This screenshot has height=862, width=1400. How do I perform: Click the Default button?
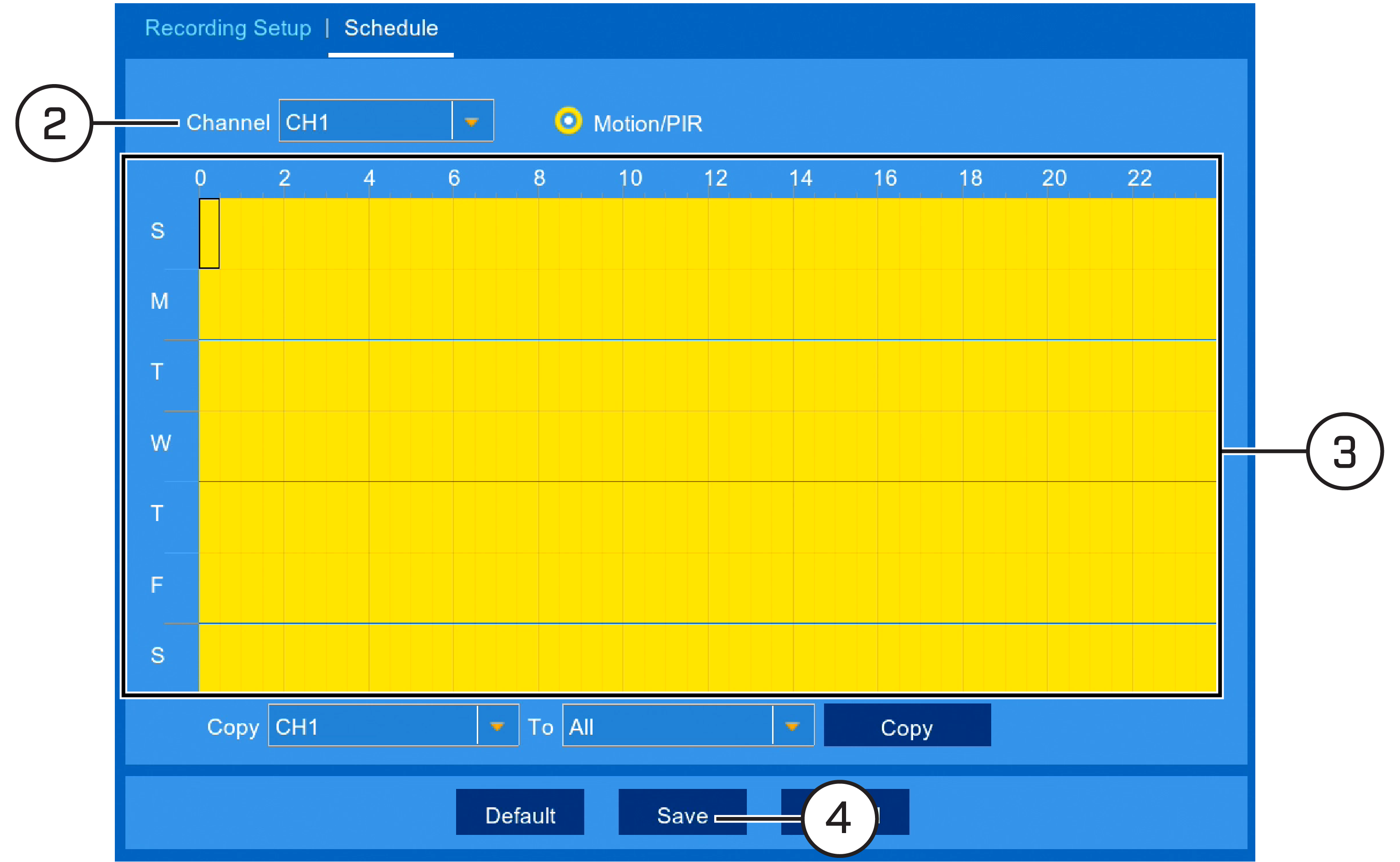[519, 812]
